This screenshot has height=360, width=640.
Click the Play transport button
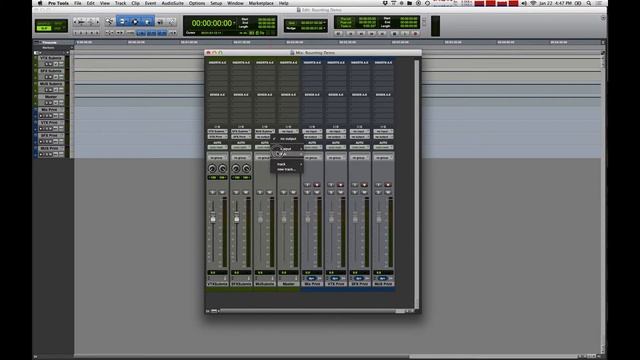point(405,33)
